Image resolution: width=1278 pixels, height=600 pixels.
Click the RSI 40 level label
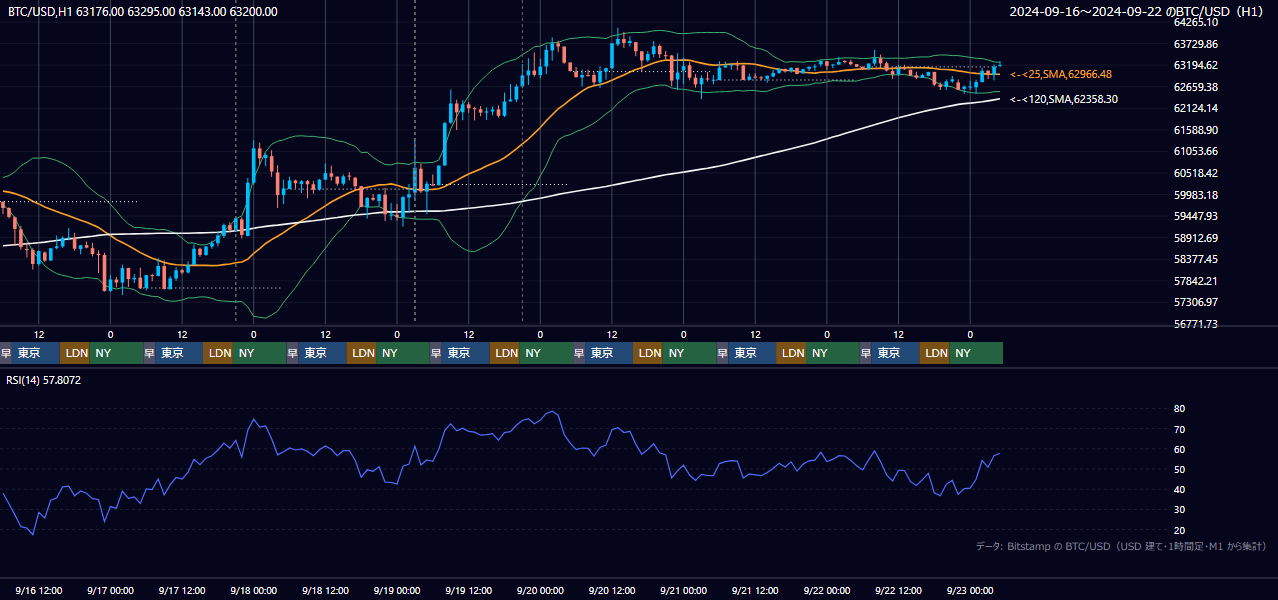1179,489
